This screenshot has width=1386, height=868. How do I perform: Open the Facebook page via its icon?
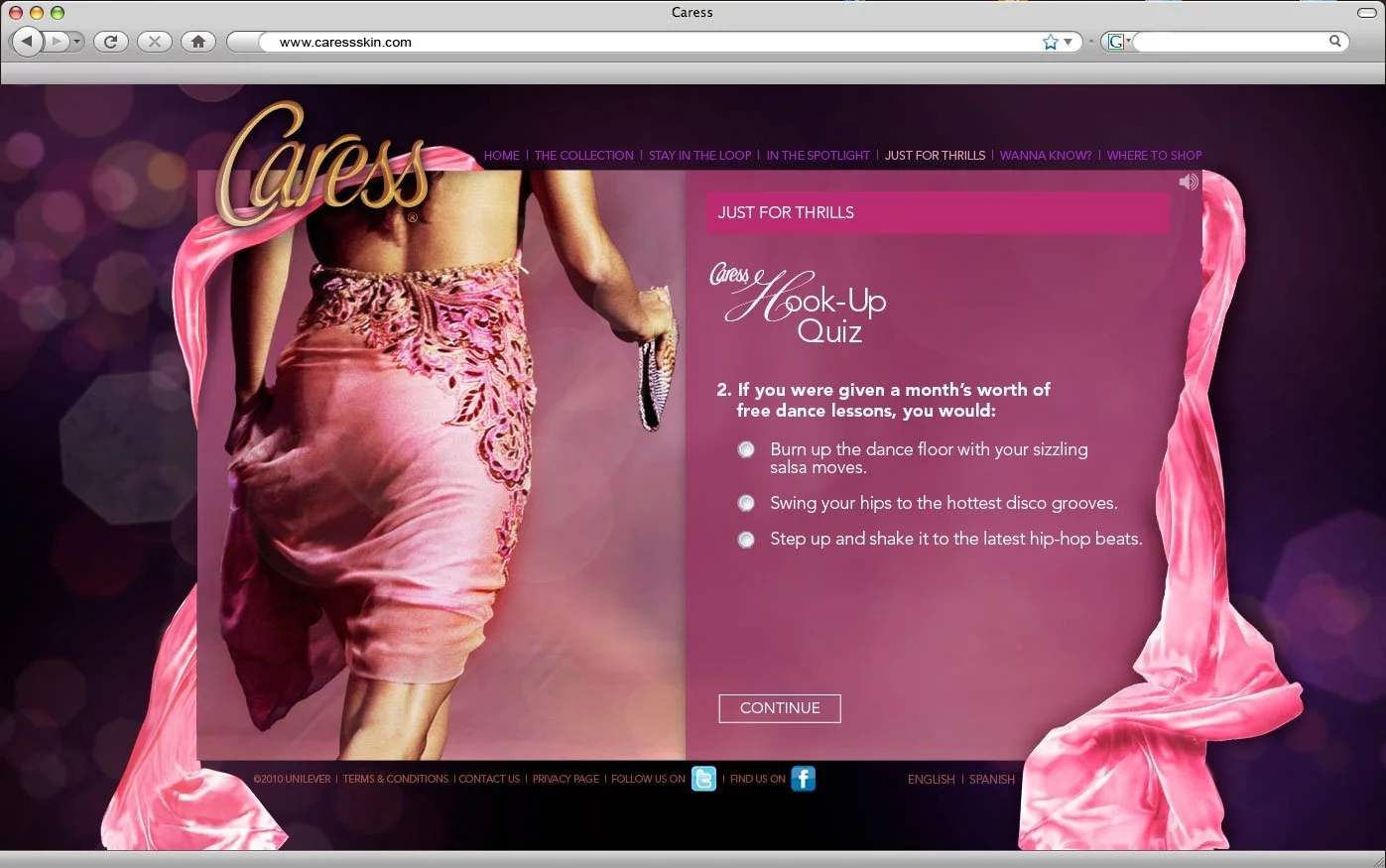point(803,779)
